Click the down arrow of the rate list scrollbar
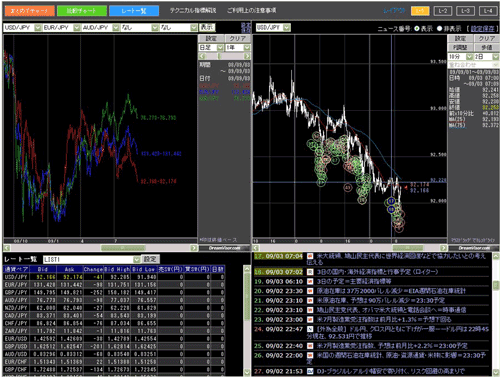The height and width of the screenshot is (377, 500). point(247,372)
